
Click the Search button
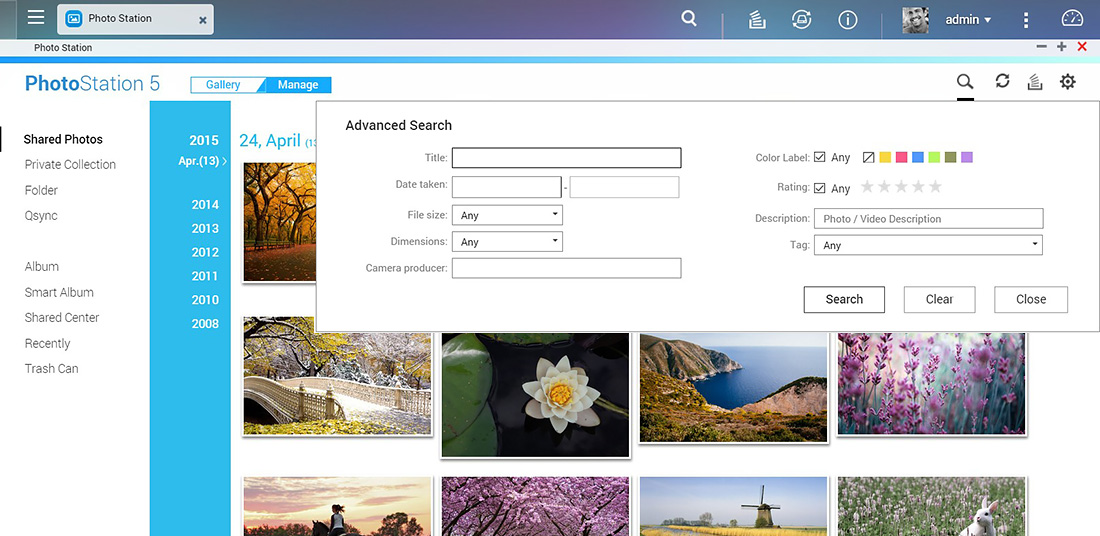[844, 299]
